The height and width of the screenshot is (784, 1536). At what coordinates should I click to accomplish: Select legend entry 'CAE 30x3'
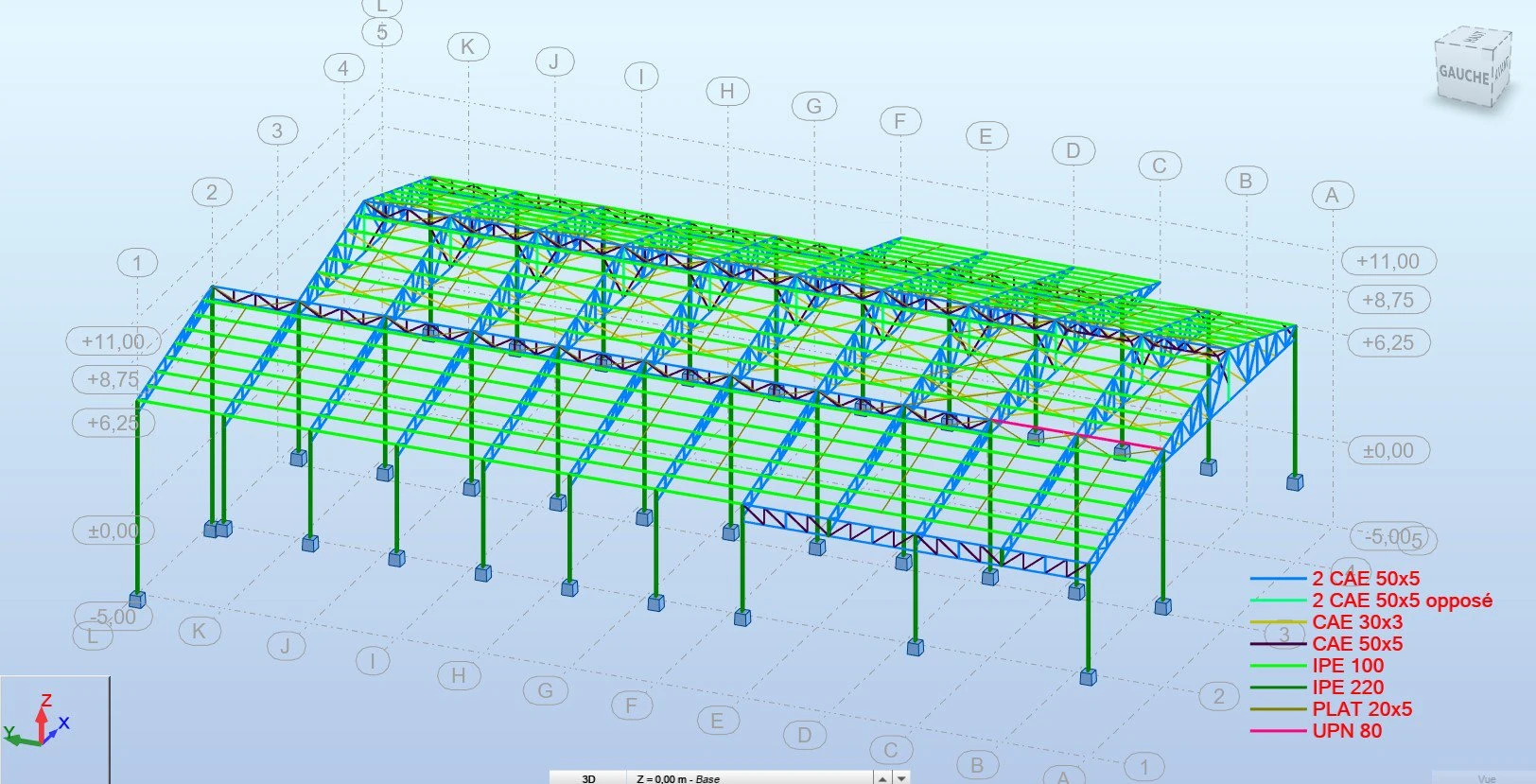(1357, 622)
